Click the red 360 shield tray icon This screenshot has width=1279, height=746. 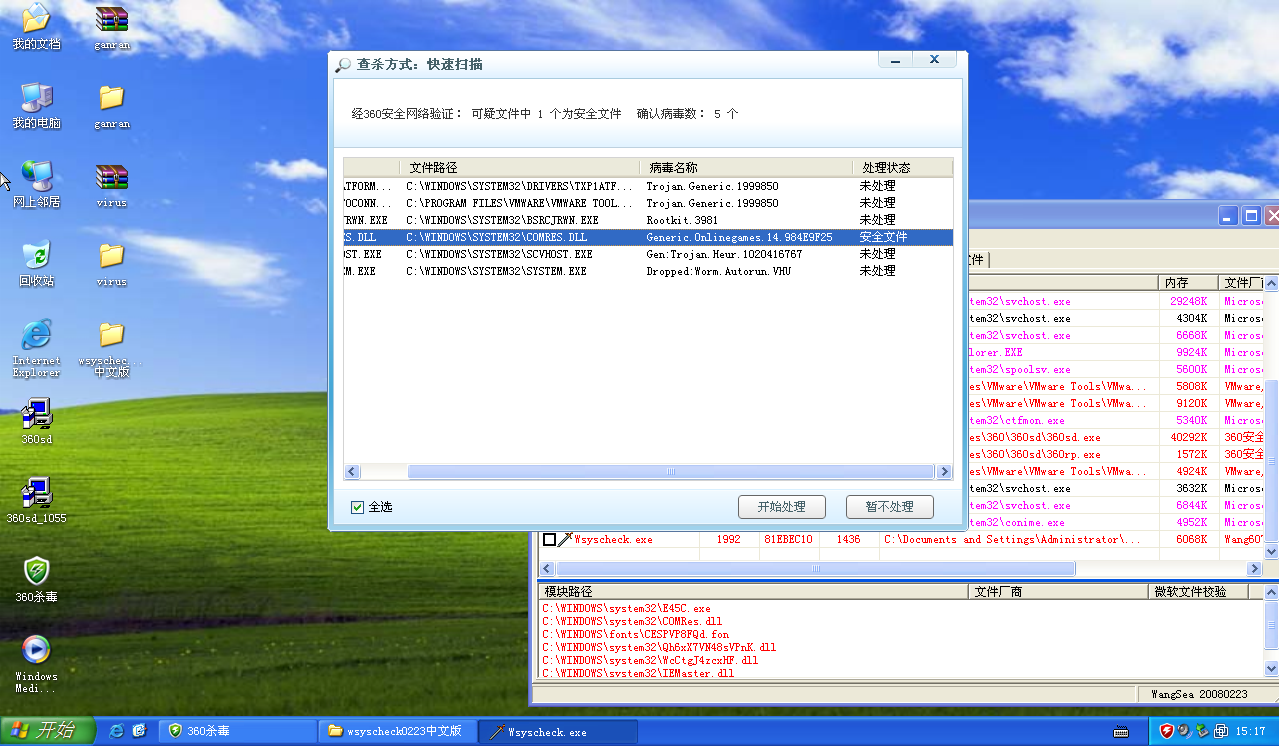pyautogui.click(x=1166, y=731)
